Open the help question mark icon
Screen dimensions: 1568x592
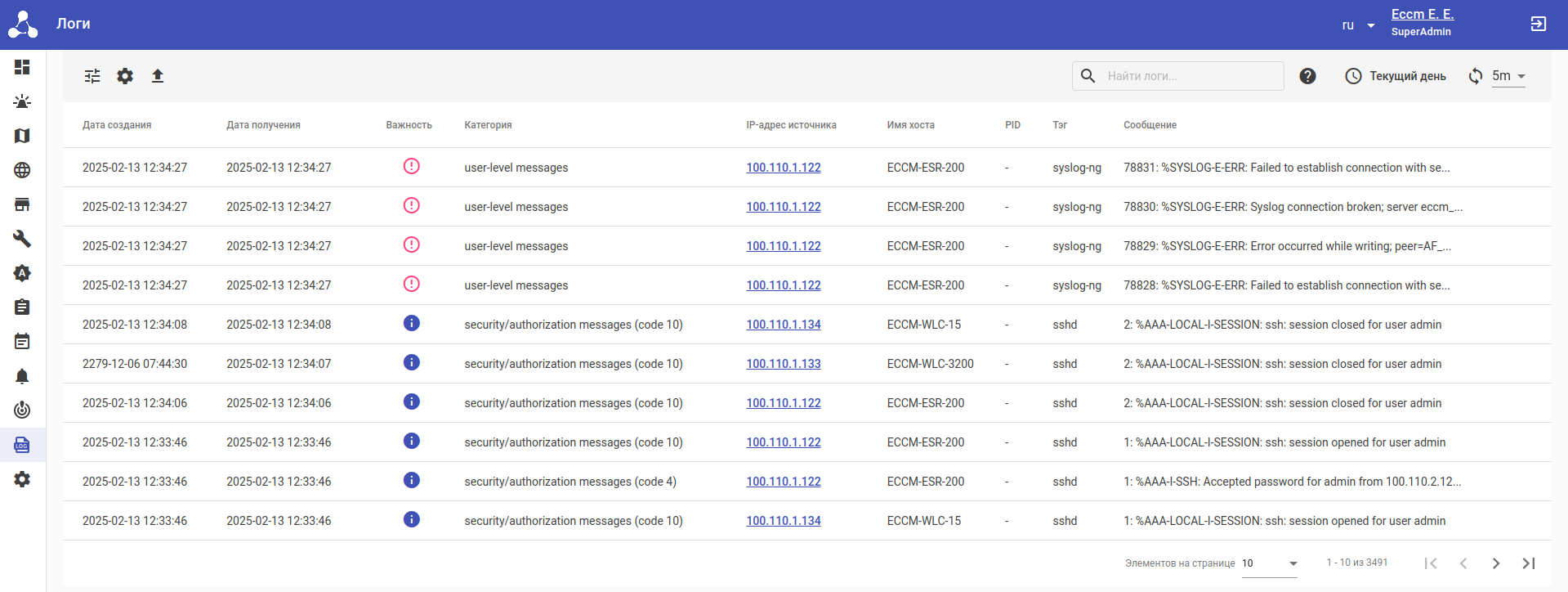pyautogui.click(x=1307, y=76)
